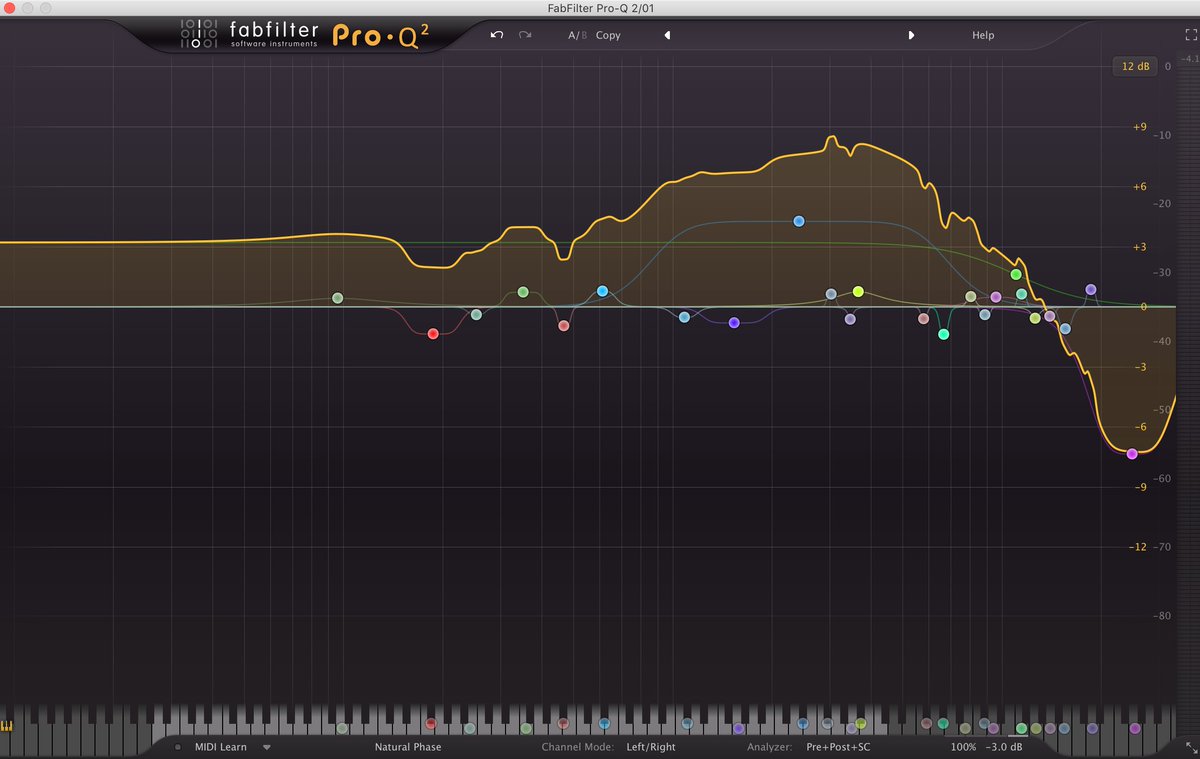Select the lime-yellow band node above zero line
The height and width of the screenshot is (759, 1200).
[x=858, y=291]
